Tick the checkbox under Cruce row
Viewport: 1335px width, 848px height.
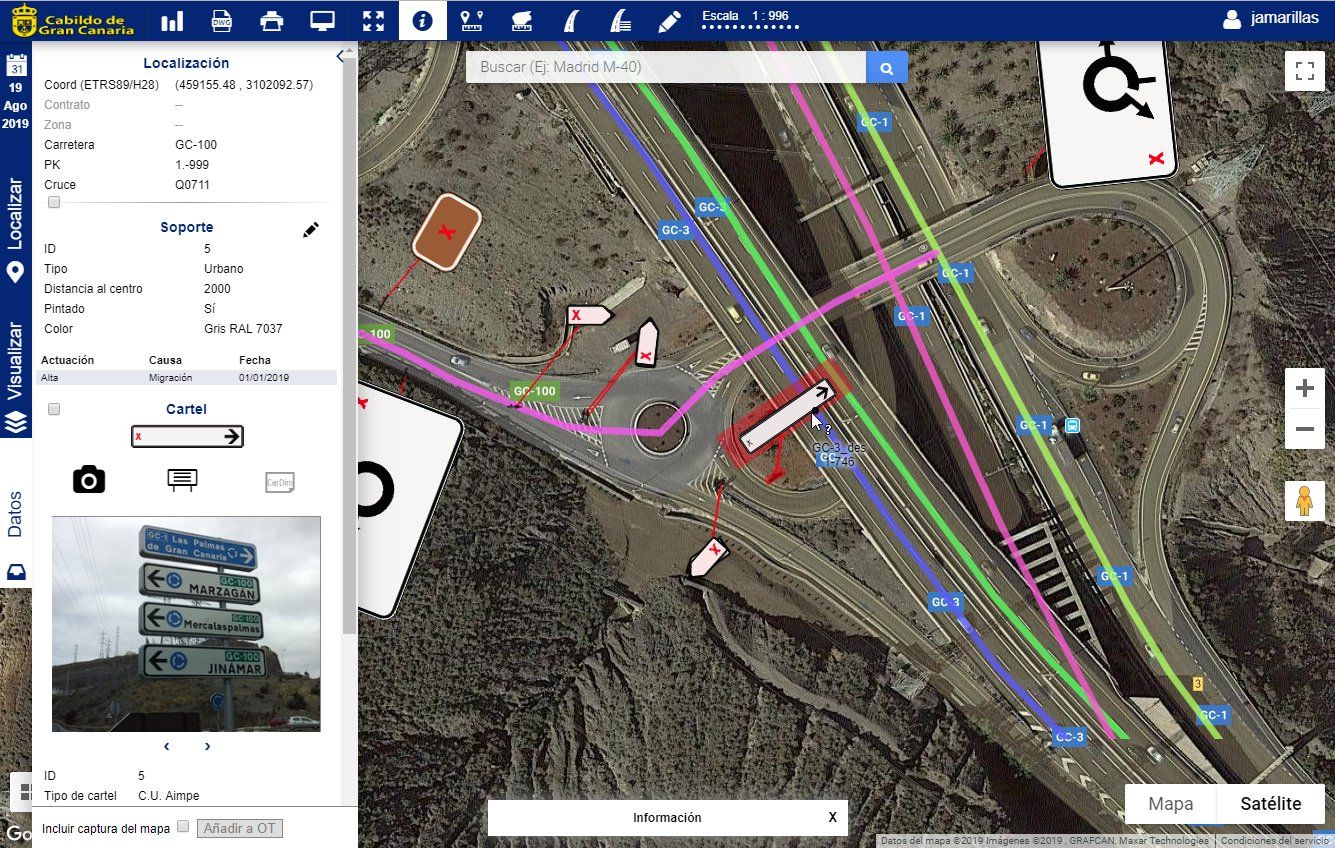pos(54,202)
